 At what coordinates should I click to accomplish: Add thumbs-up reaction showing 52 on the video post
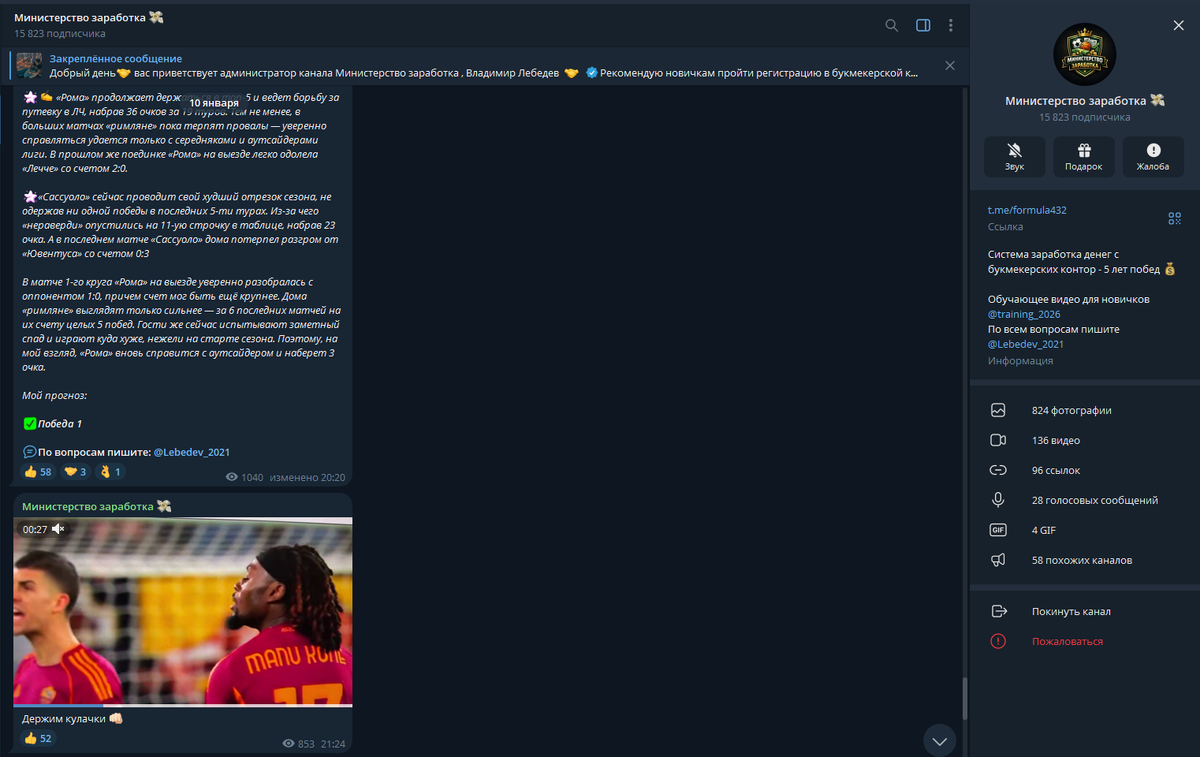[38, 738]
